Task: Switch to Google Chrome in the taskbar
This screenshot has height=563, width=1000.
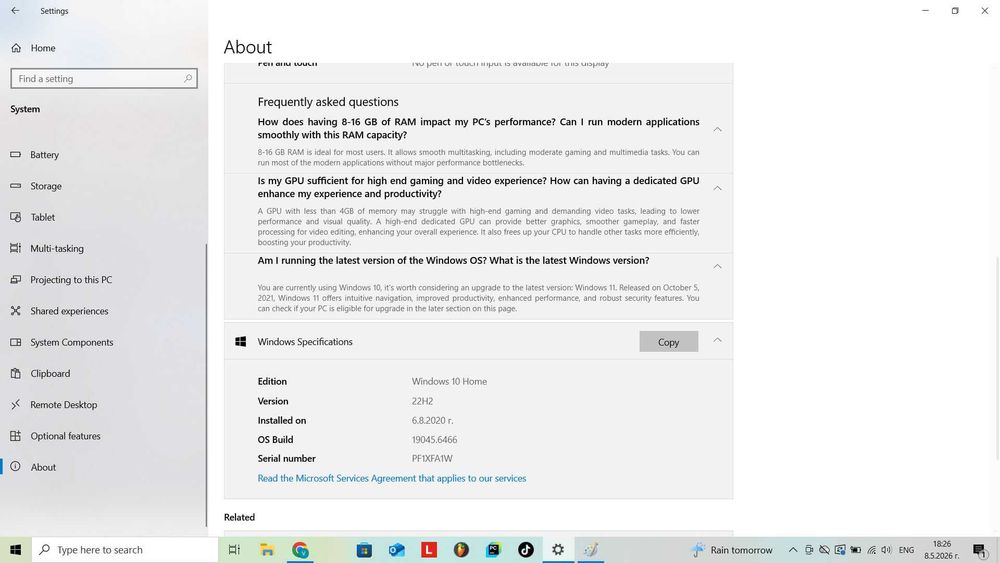Action: point(300,550)
